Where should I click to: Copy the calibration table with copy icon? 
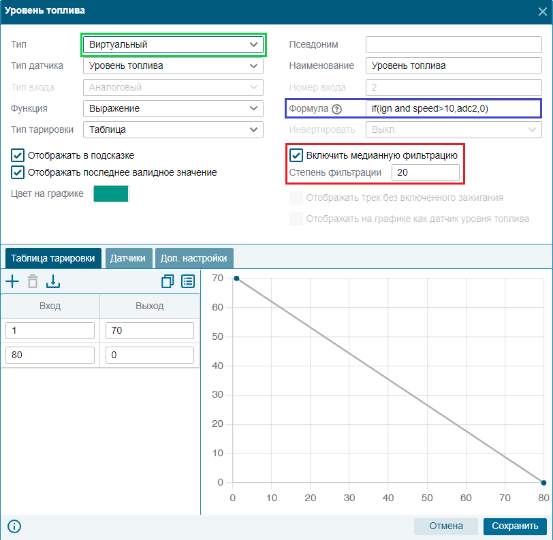pyautogui.click(x=168, y=281)
